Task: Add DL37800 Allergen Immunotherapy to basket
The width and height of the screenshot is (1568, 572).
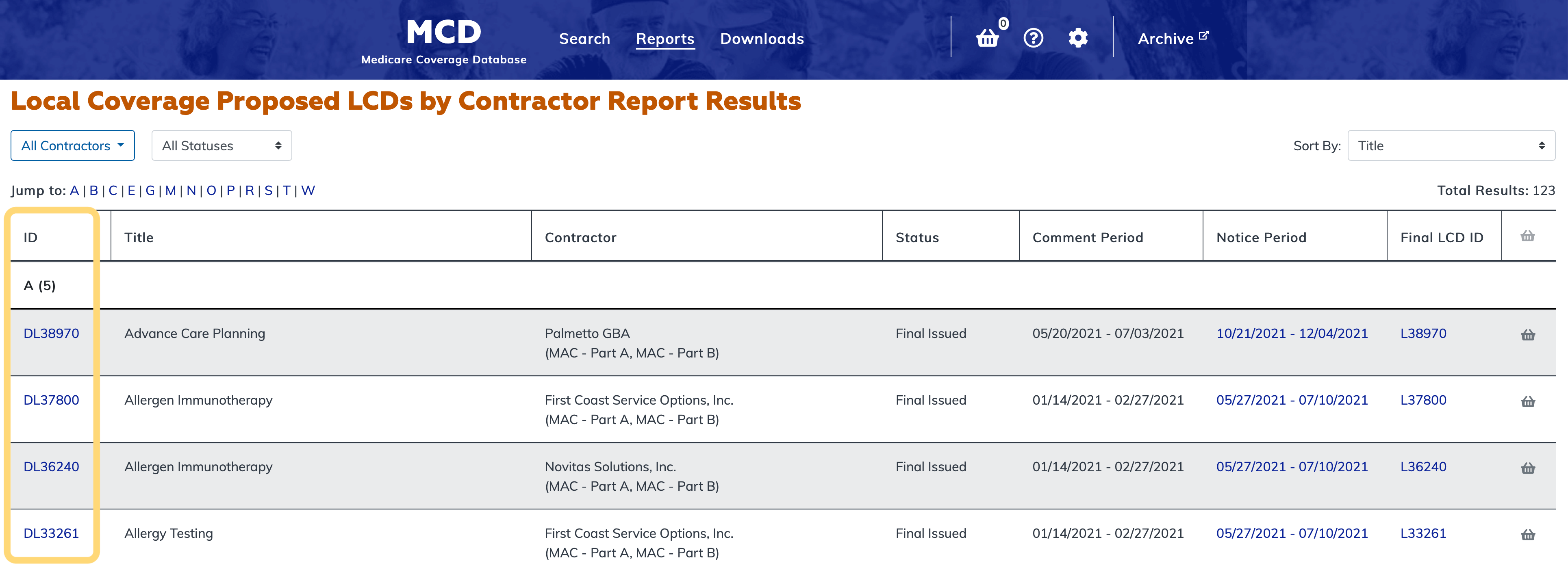Action: click(1527, 402)
